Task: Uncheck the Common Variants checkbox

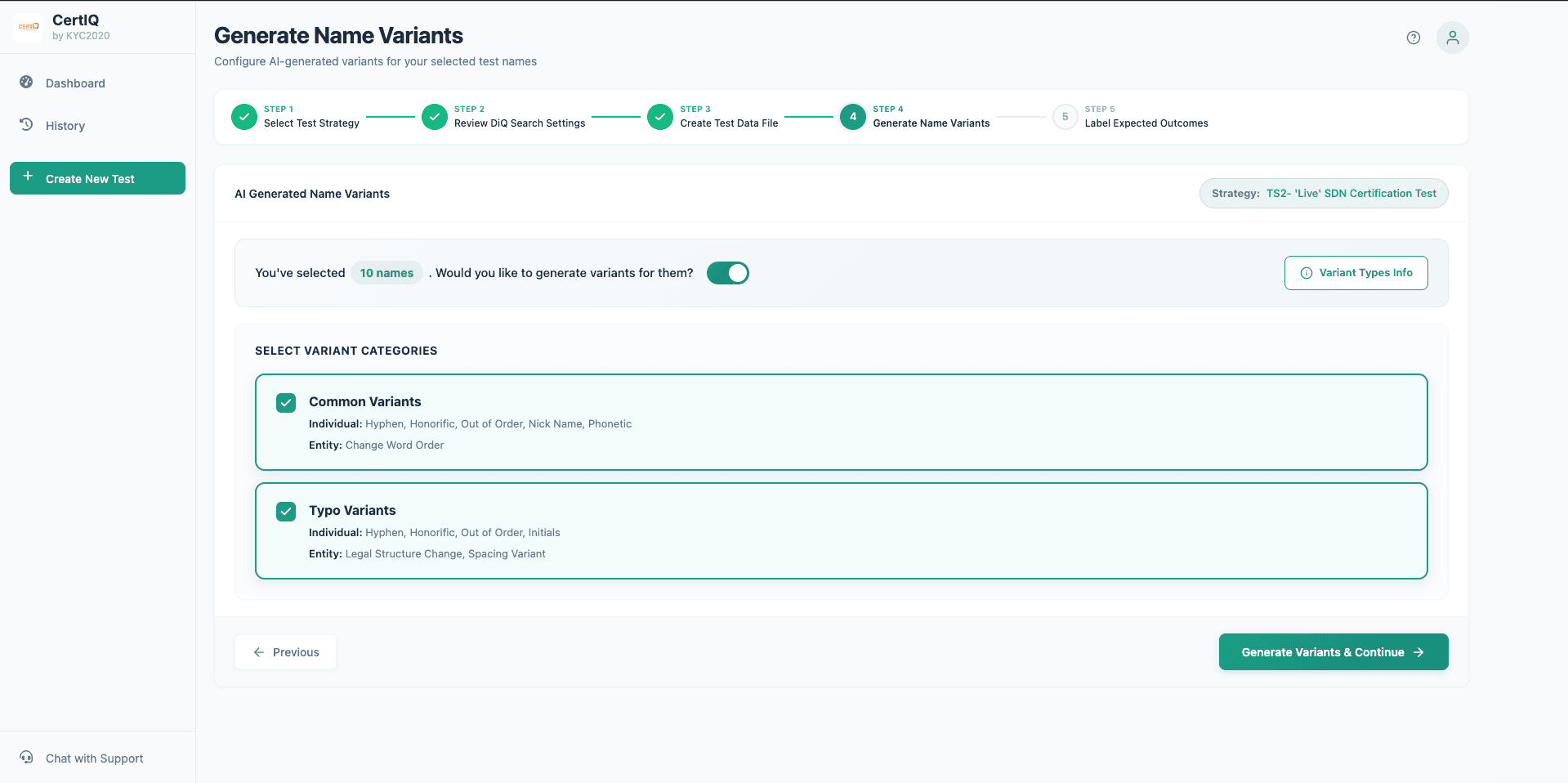Action: (286, 403)
